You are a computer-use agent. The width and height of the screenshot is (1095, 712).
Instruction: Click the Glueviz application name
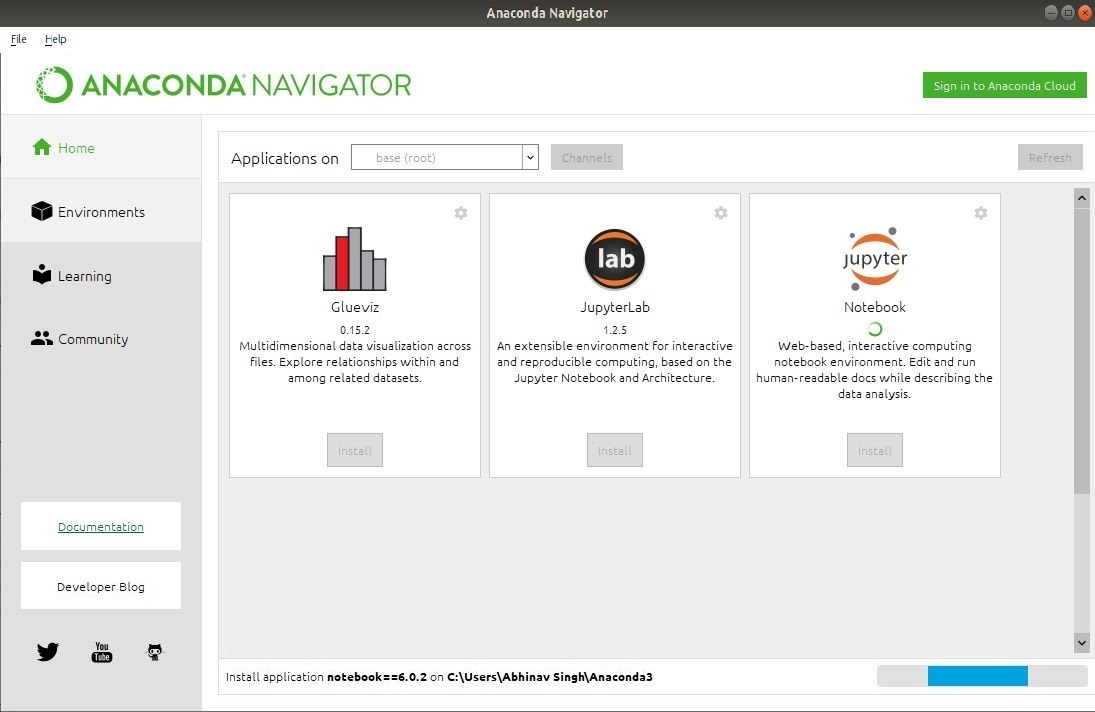[355, 307]
